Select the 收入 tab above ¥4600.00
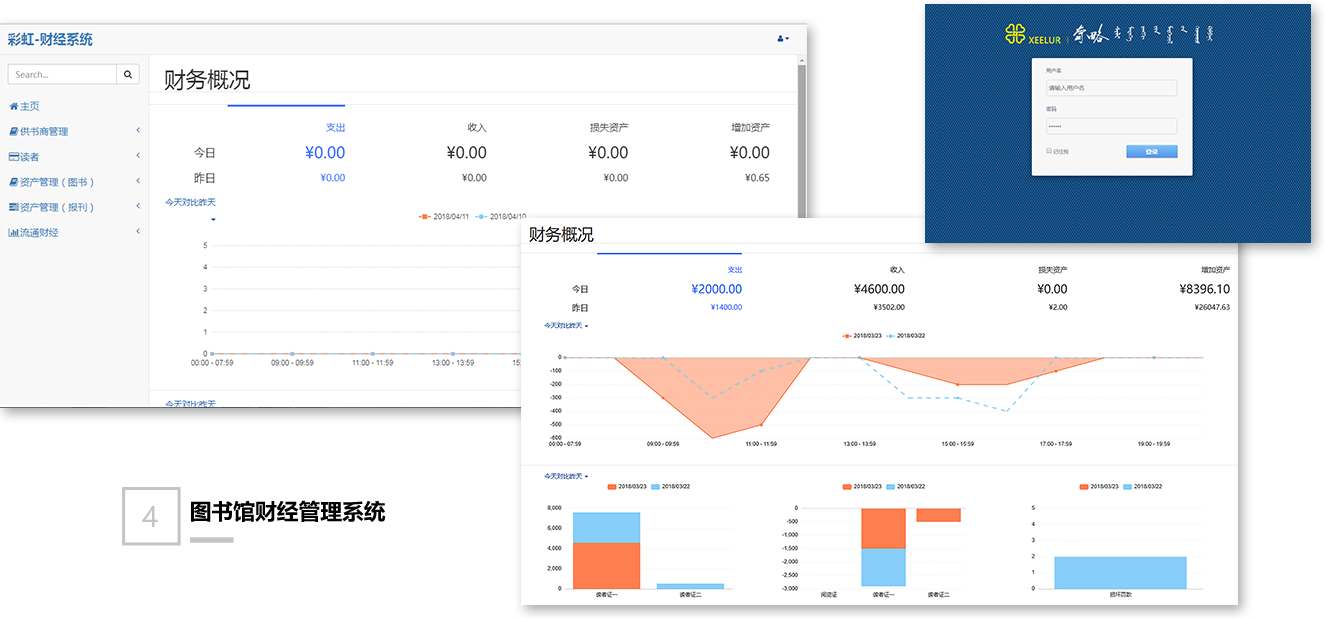1326x618 pixels. pos(897,270)
